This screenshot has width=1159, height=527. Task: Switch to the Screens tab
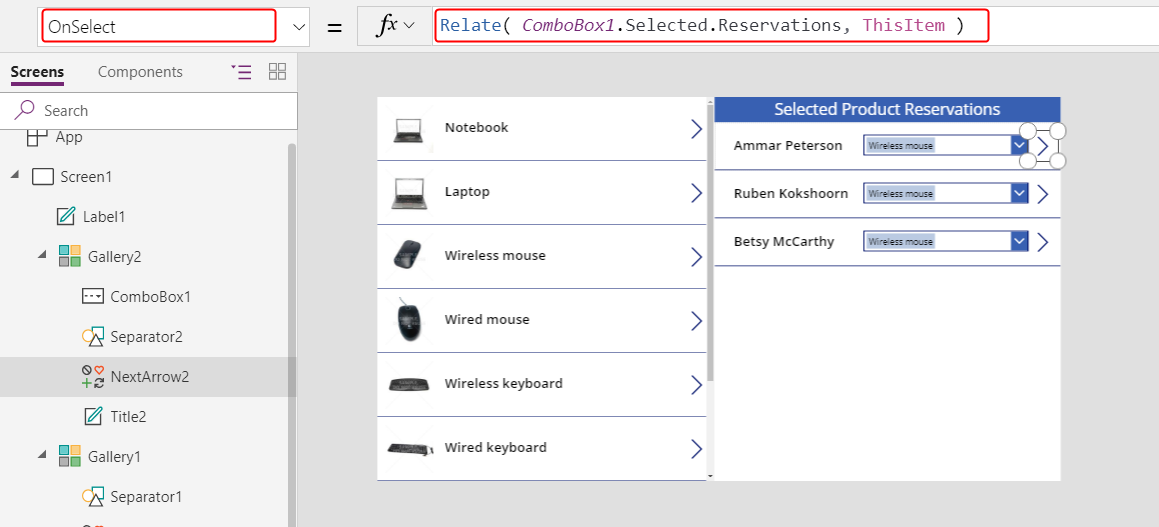click(x=37, y=72)
